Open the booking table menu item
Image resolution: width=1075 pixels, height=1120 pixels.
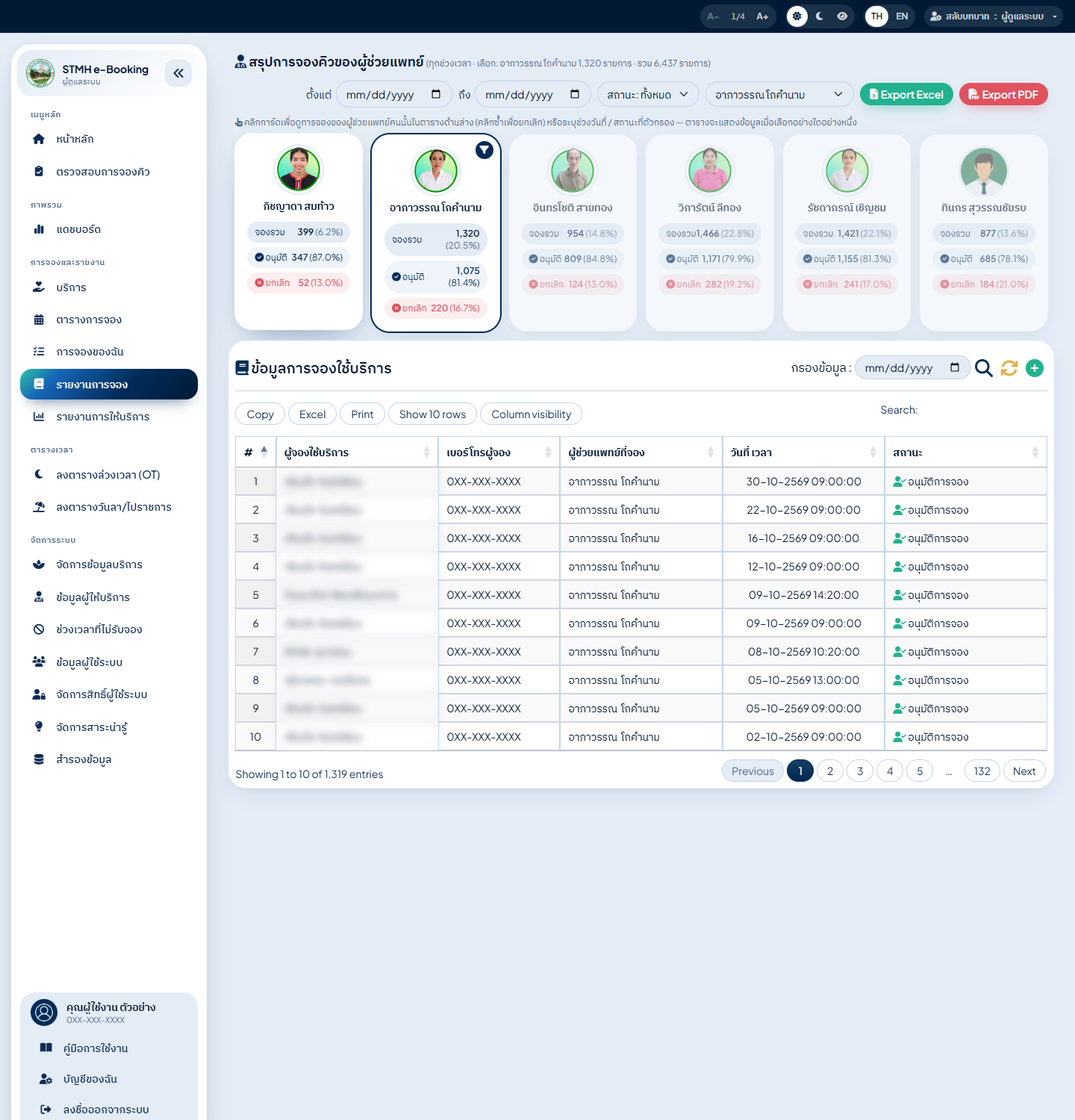[x=109, y=320]
